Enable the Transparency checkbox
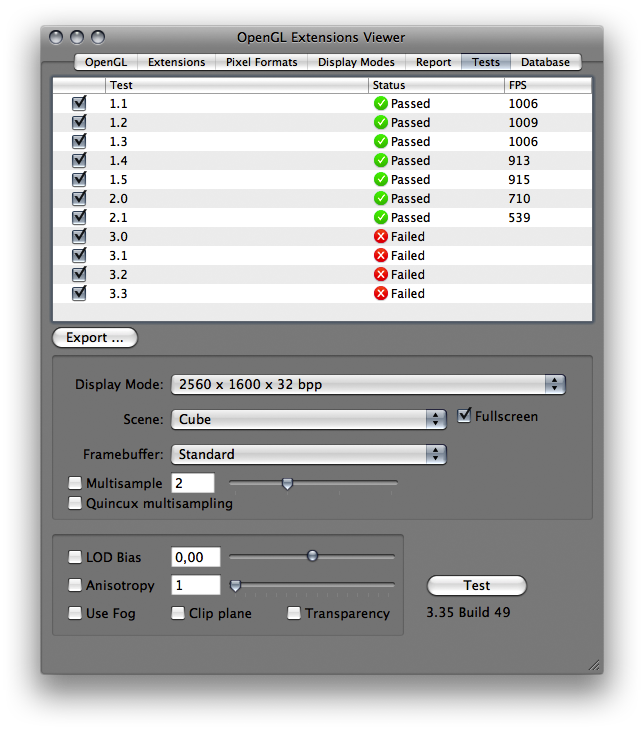Viewport: 644px width, 730px height. [294, 613]
